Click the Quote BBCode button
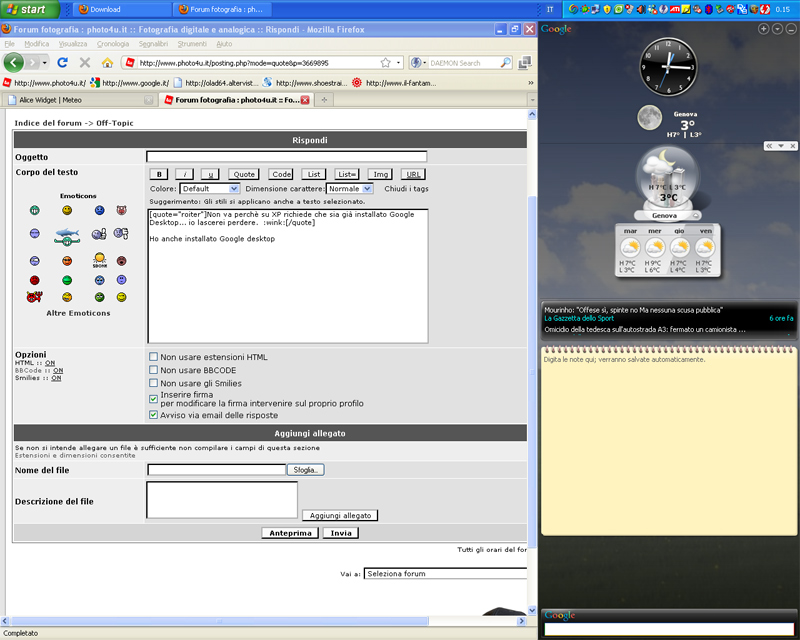Screen dimensions: 800x640 [x=244, y=174]
